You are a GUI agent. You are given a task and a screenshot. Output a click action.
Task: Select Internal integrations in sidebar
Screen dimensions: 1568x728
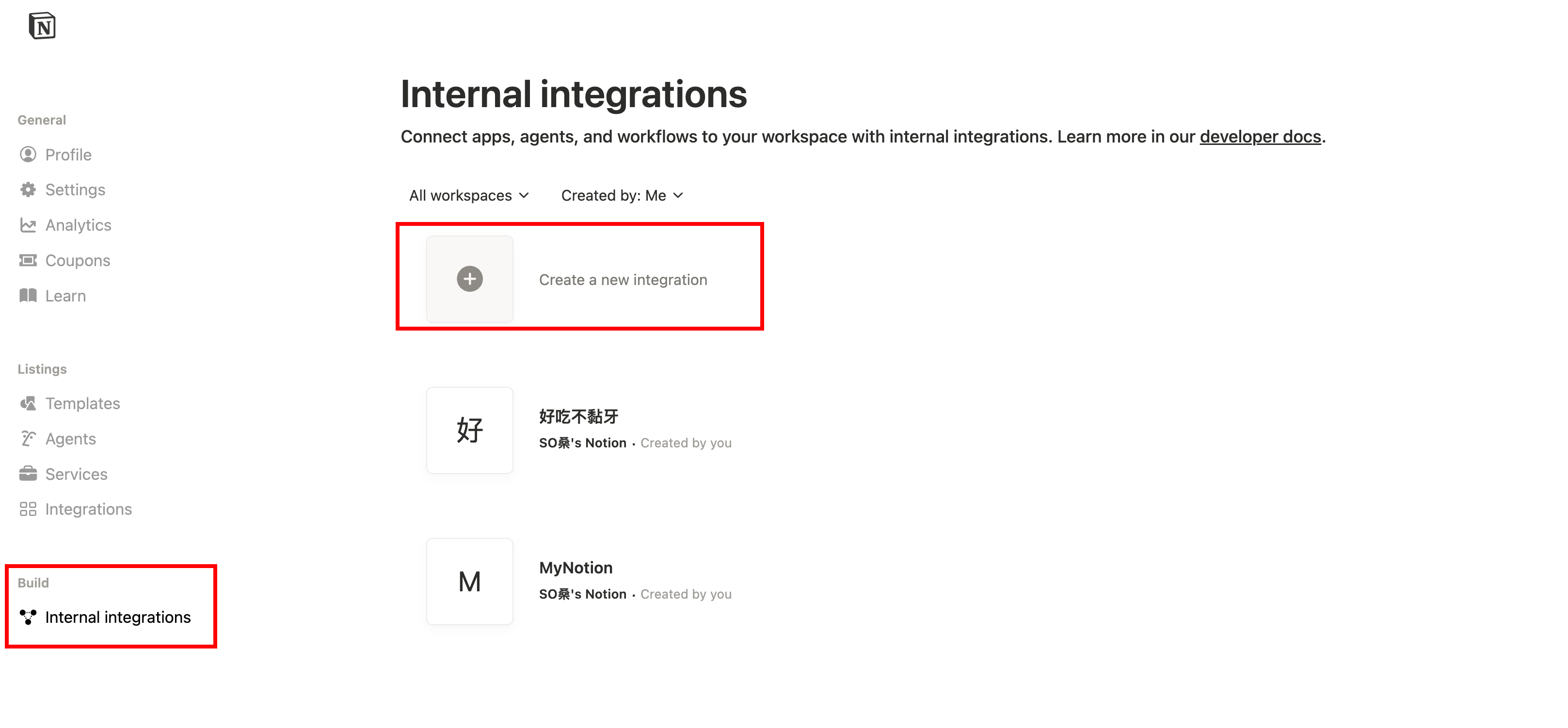[117, 617]
